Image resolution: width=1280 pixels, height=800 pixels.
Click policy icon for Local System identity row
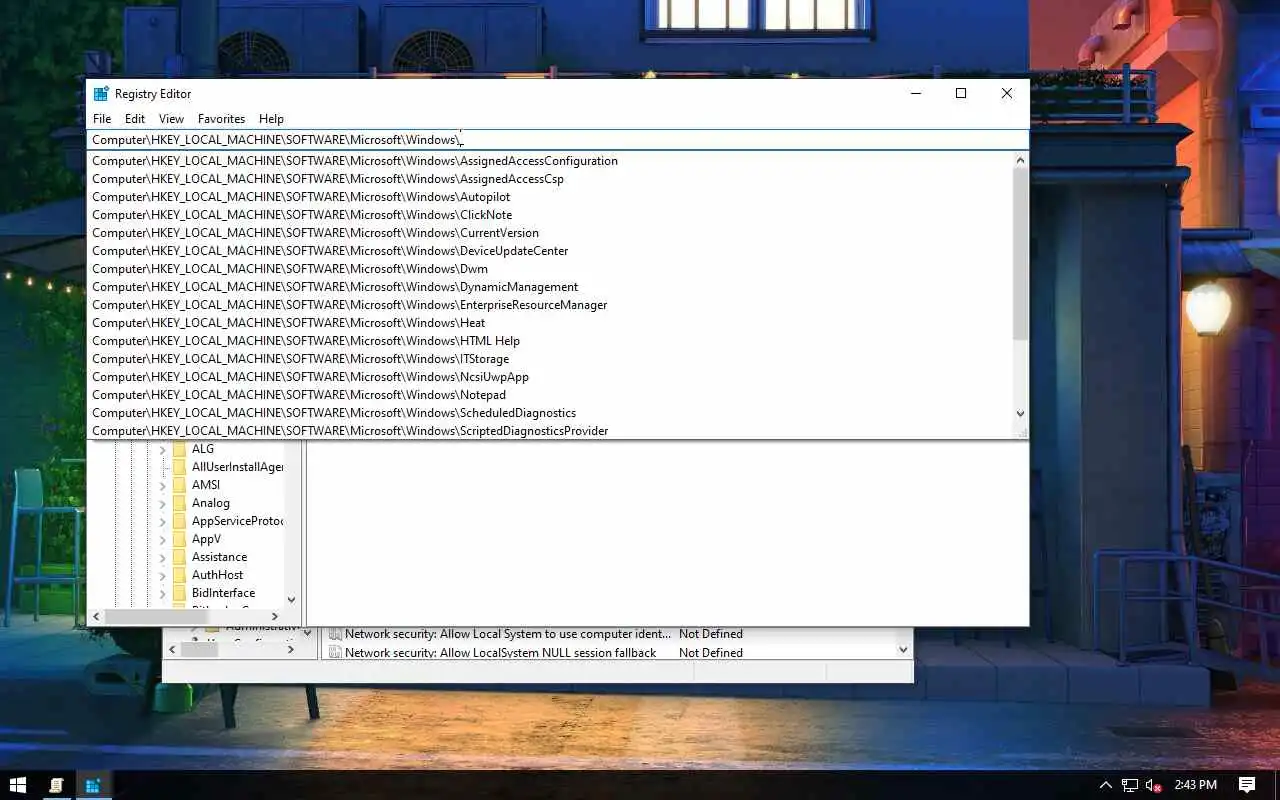click(x=336, y=634)
